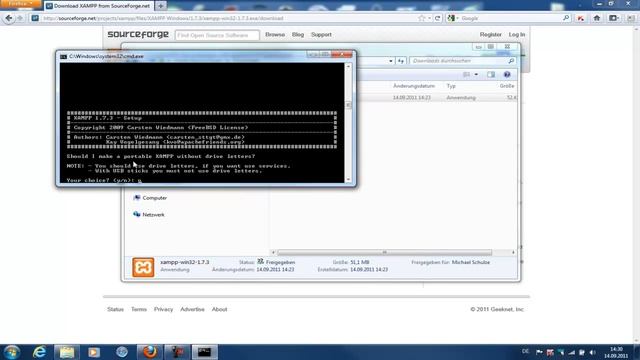
Task: Switch to cmd window in taskbar
Action: pos(204,352)
